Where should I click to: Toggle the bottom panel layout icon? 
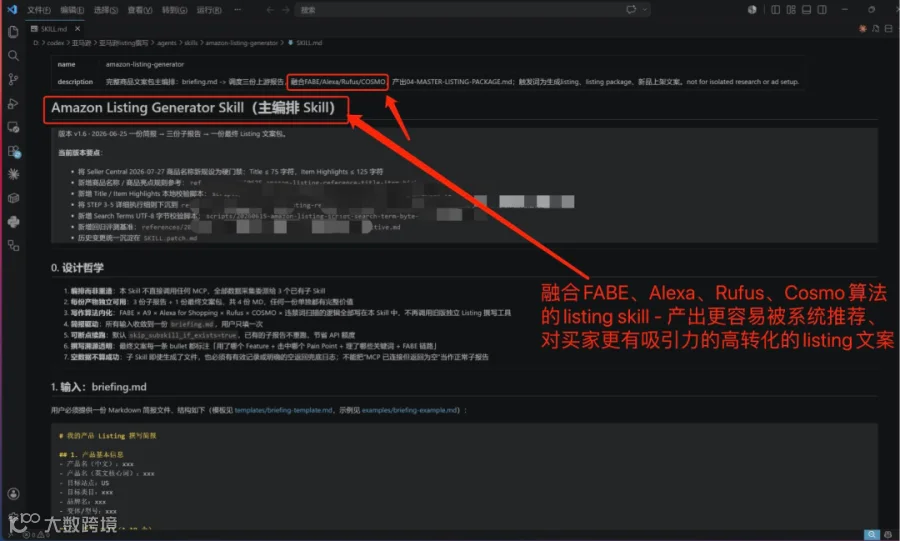(806, 10)
